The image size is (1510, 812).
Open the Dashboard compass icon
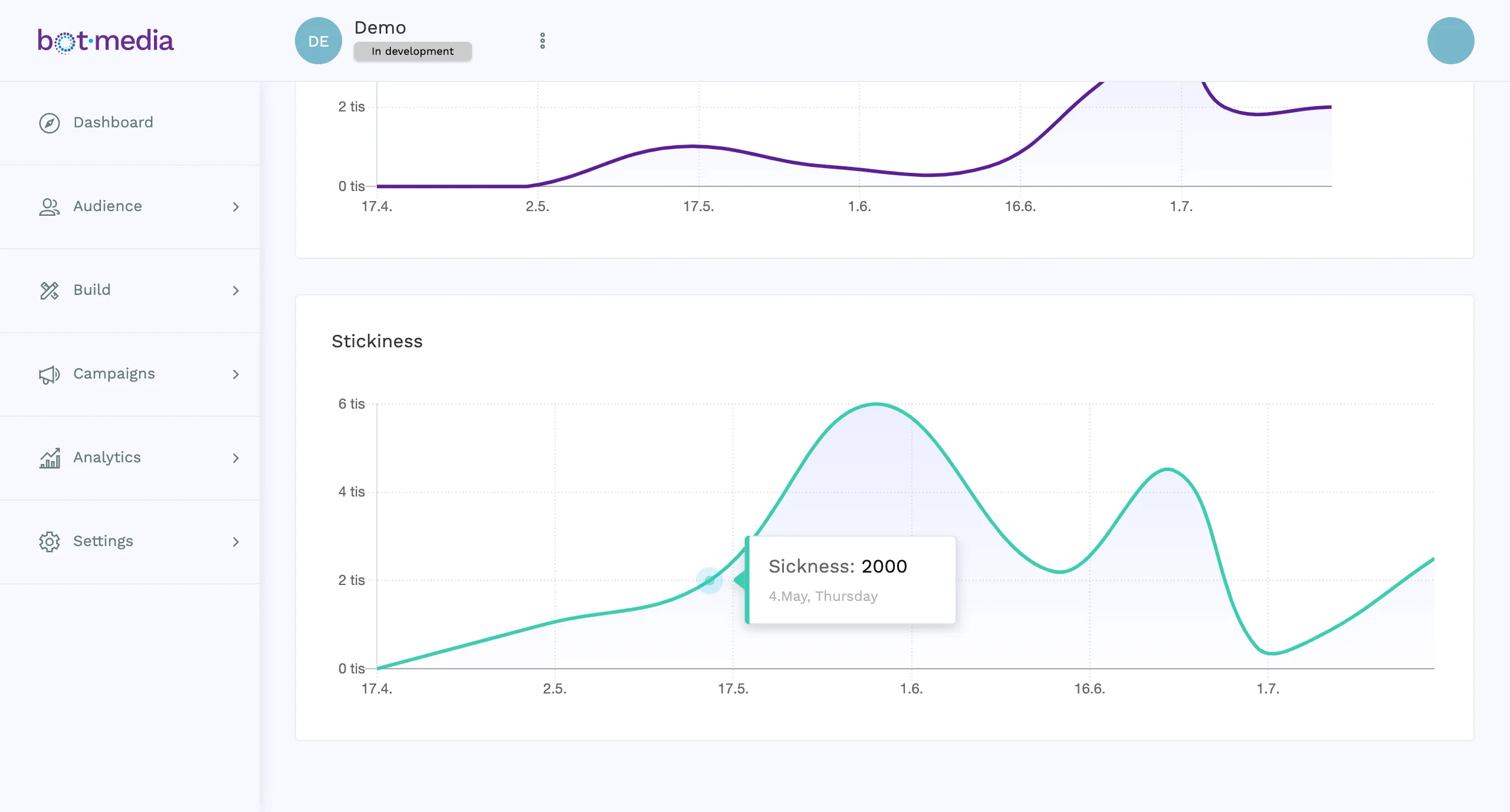50,123
